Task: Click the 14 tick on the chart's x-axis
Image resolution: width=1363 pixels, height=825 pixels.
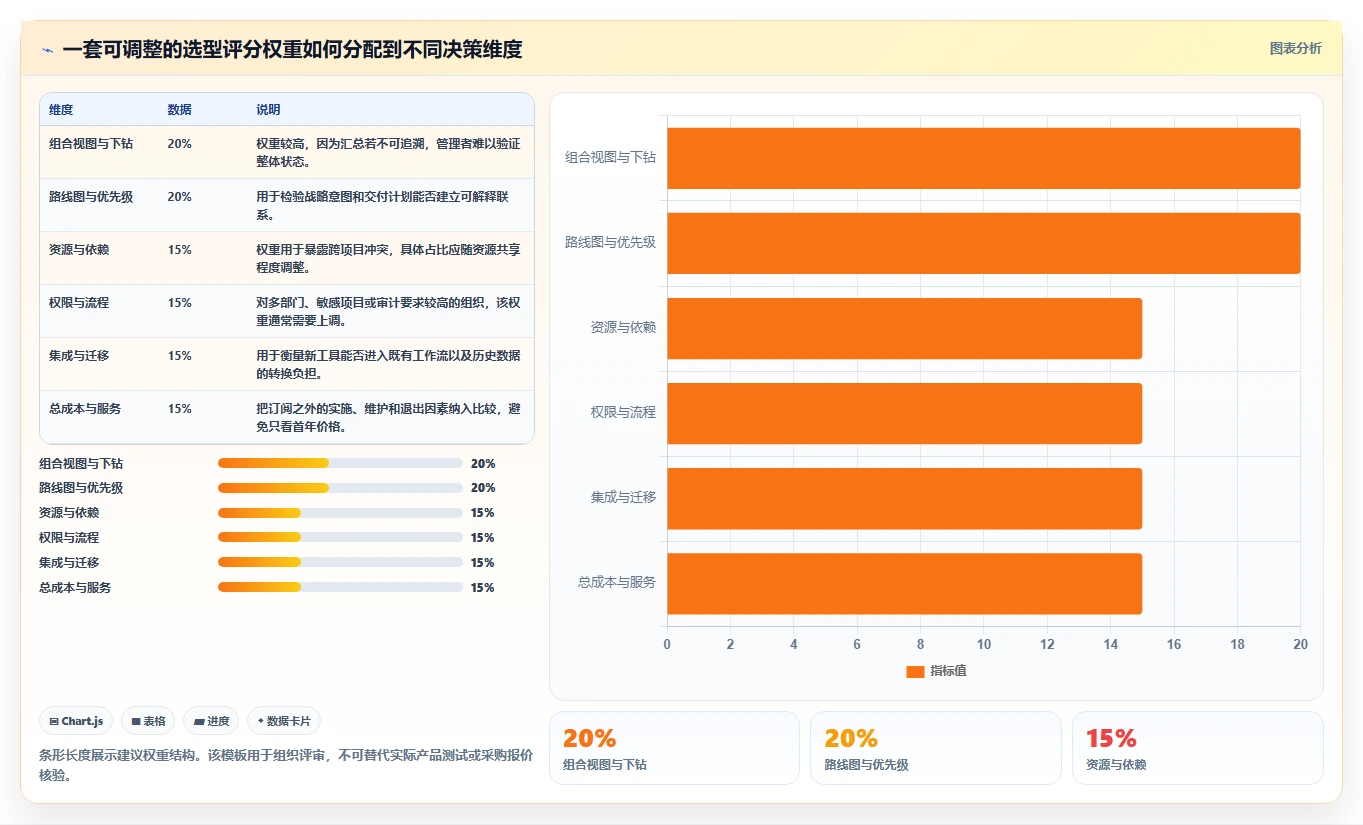Action: (x=1111, y=645)
